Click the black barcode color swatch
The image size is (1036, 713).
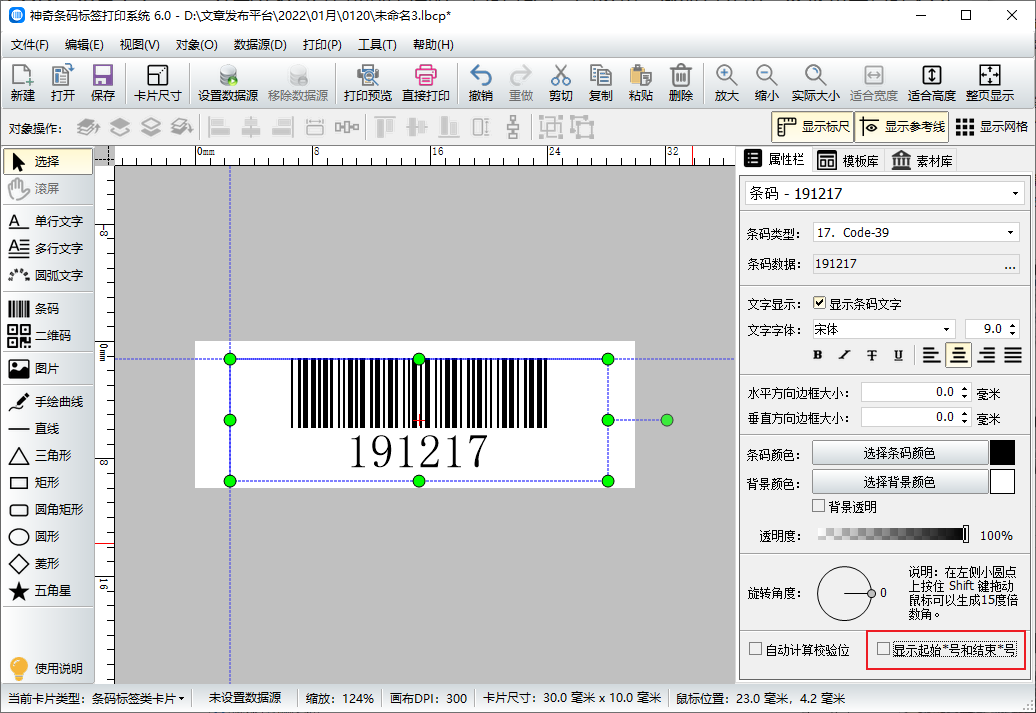click(x=1002, y=453)
